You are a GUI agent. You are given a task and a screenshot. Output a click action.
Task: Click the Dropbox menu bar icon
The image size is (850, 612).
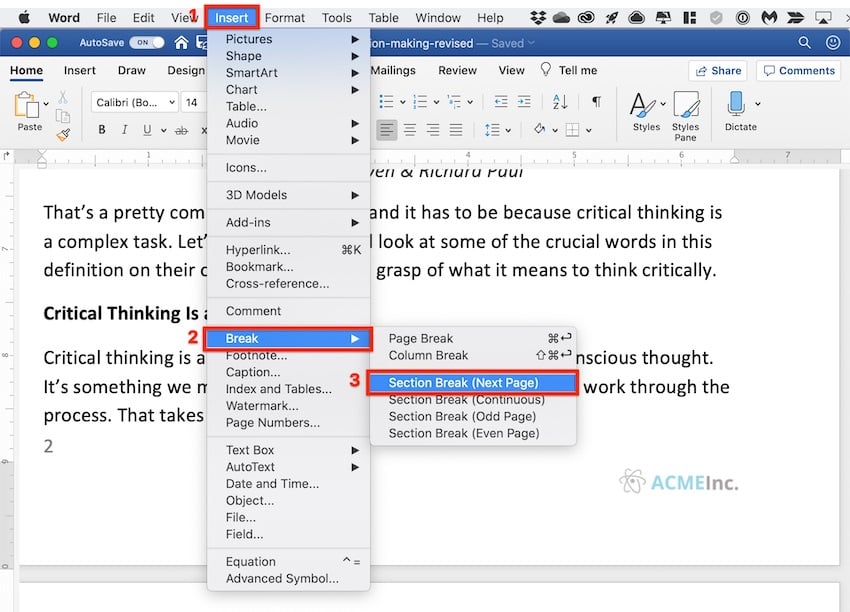point(538,18)
